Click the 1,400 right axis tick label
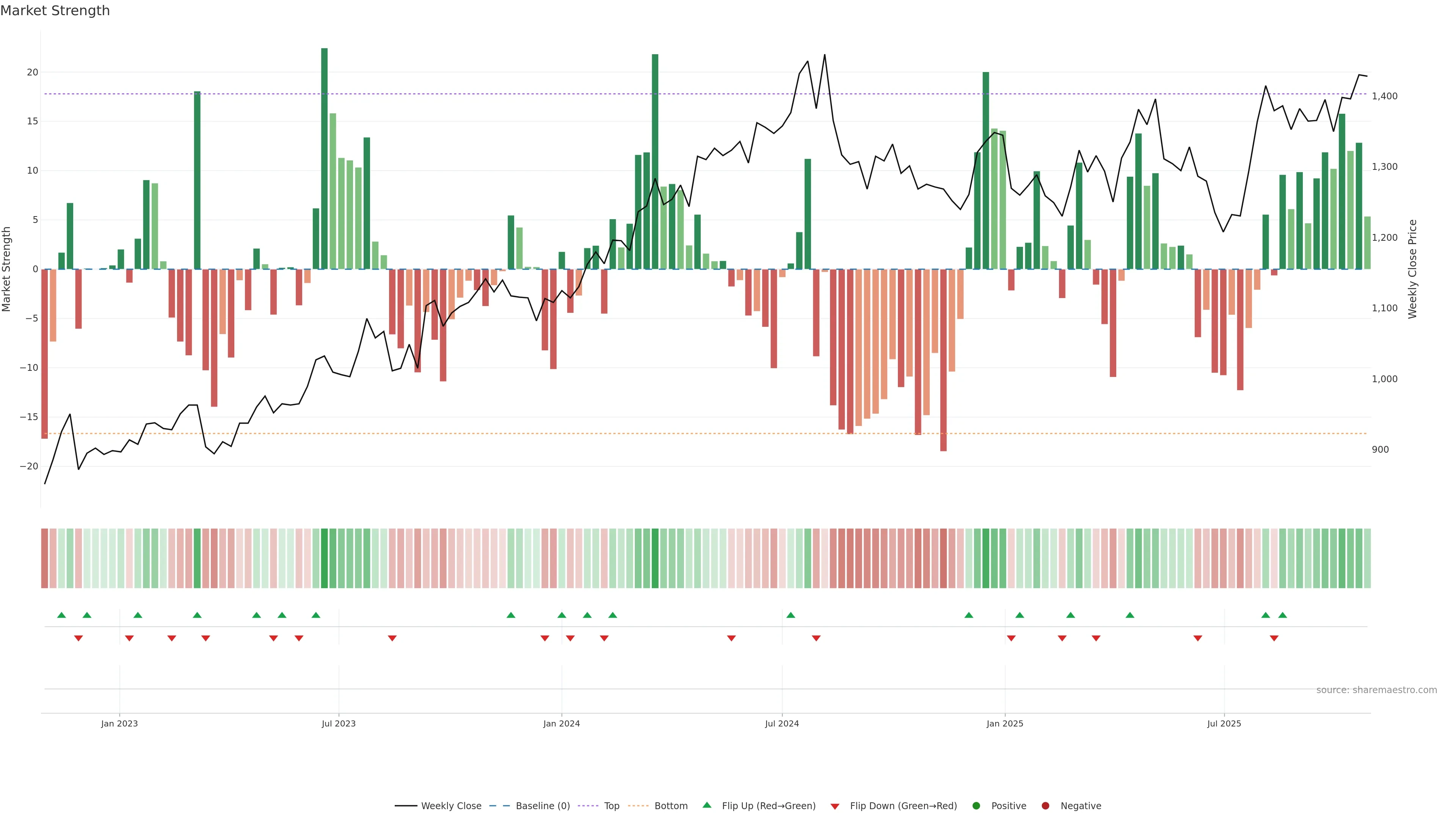The width and height of the screenshot is (1456, 819). (1384, 96)
